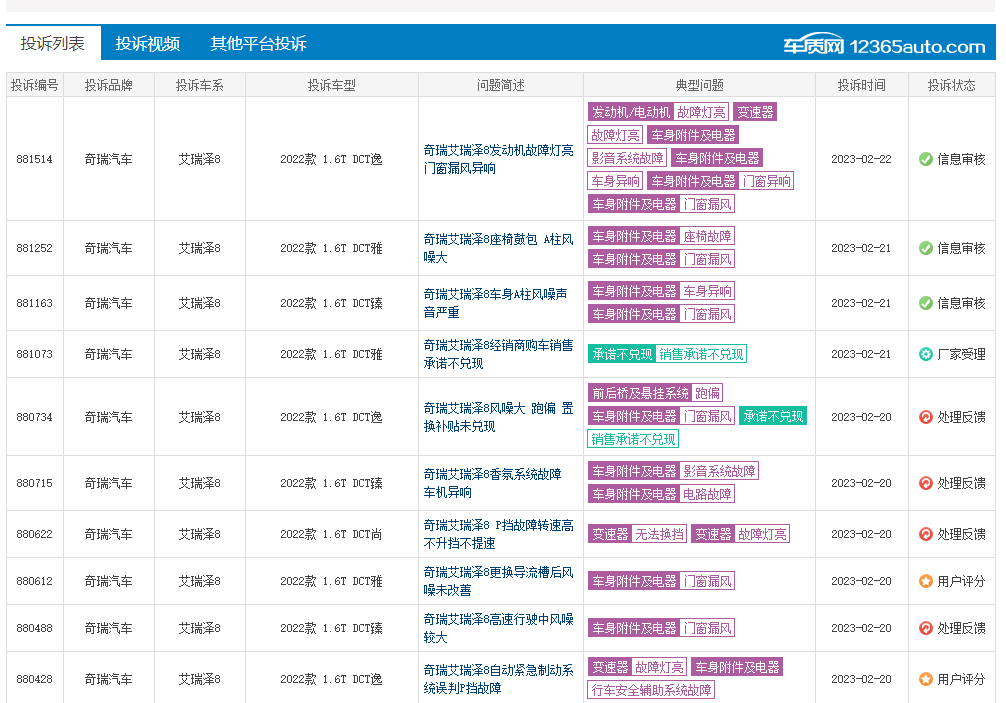Open complaint 奇瑞艾瑞泽8经销商购车销售承诺不兑现
Viewport: 1006px width, 703px height.
pyautogui.click(x=499, y=354)
